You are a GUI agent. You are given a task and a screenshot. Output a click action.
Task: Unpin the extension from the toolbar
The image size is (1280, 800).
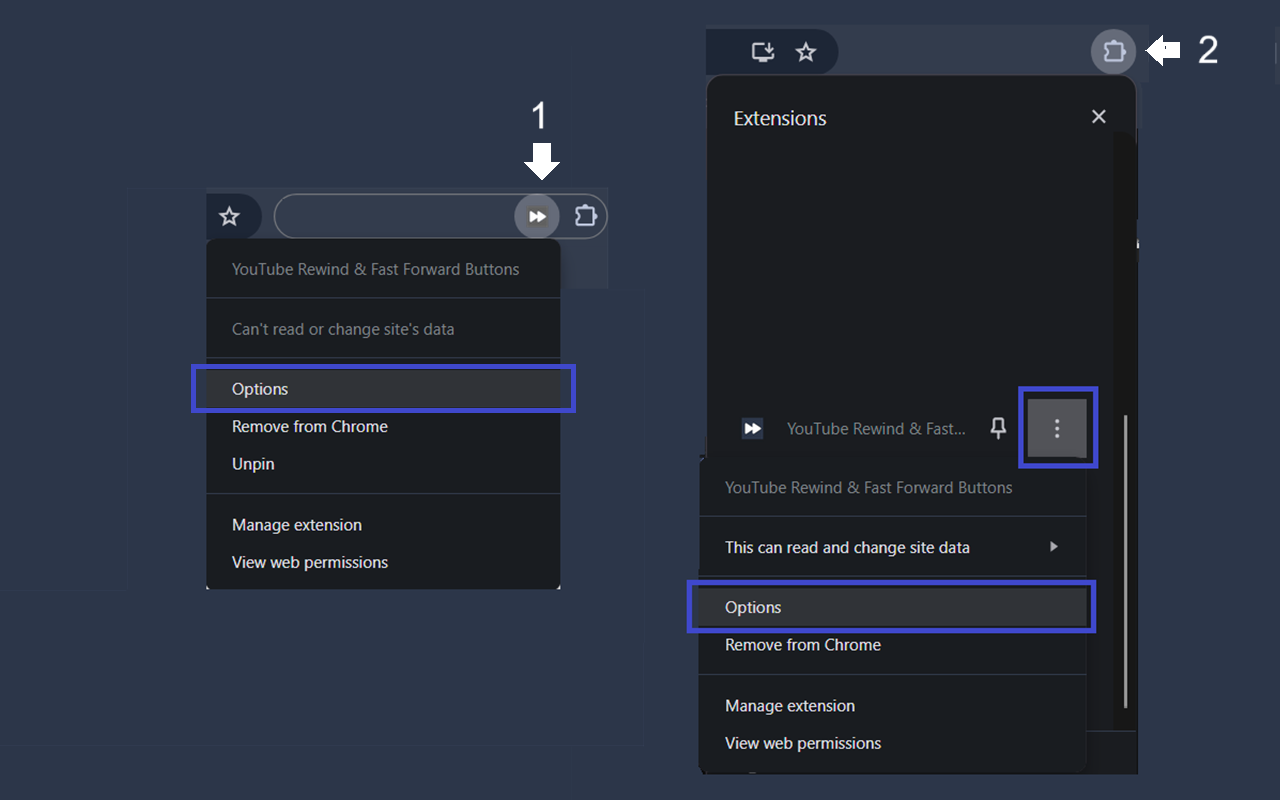253,464
